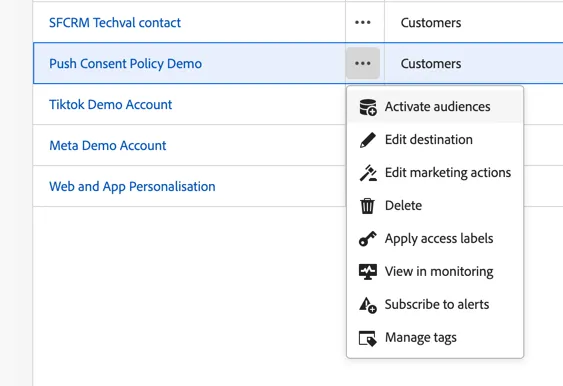563x386 pixels.
Task: Choose View in monitoring option
Action: point(435,272)
